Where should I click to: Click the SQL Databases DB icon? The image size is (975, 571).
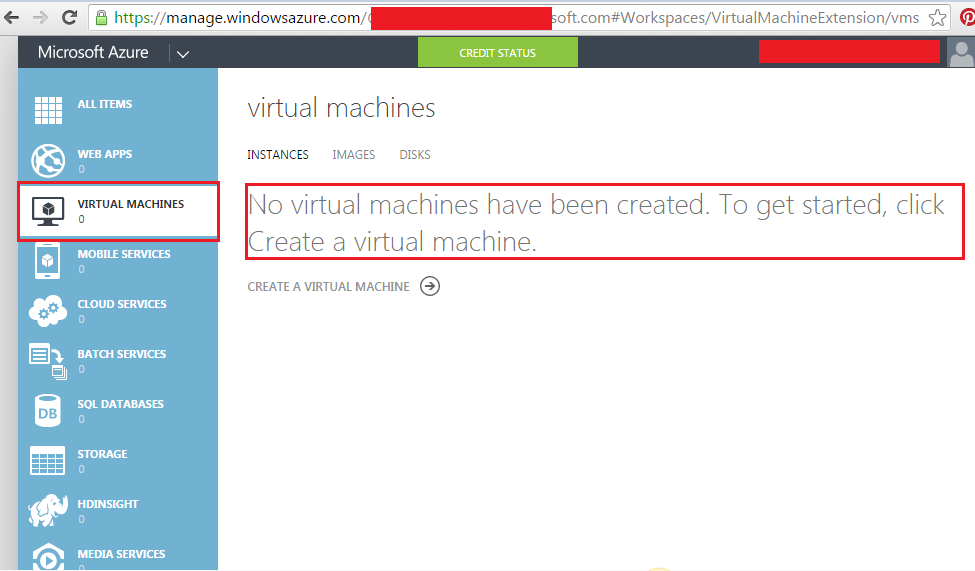[x=48, y=411]
